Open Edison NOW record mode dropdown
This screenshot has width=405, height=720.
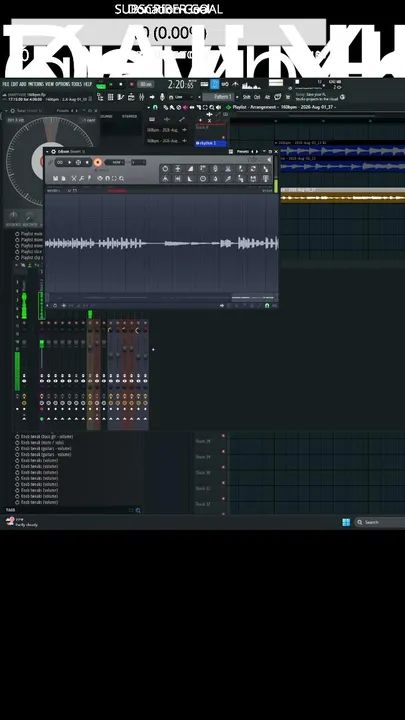click(x=114, y=162)
